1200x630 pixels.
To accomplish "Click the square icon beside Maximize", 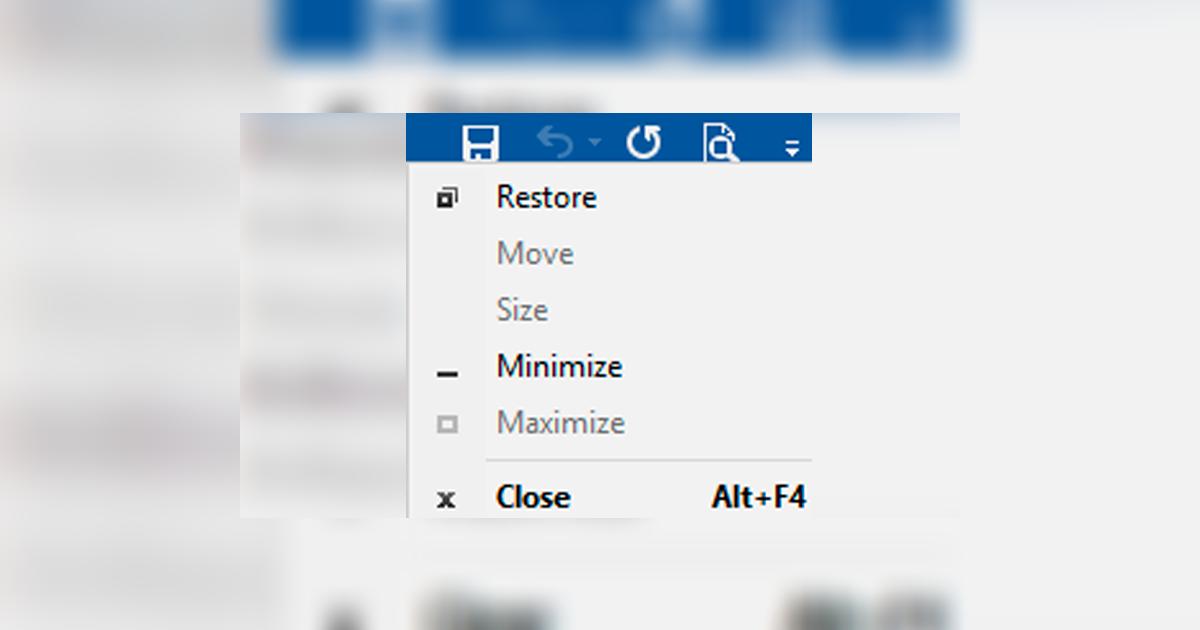I will [x=447, y=424].
